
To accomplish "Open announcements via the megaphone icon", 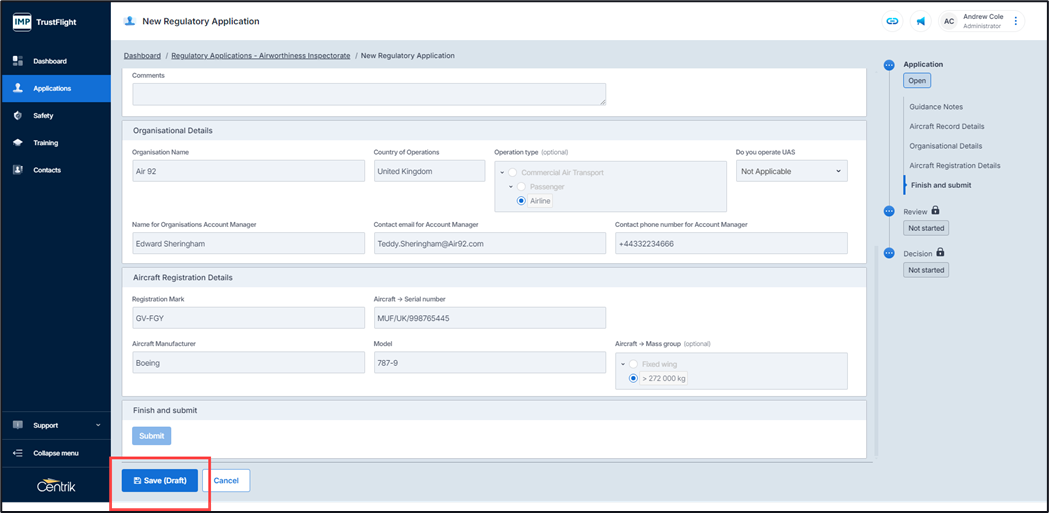I will (x=921, y=21).
